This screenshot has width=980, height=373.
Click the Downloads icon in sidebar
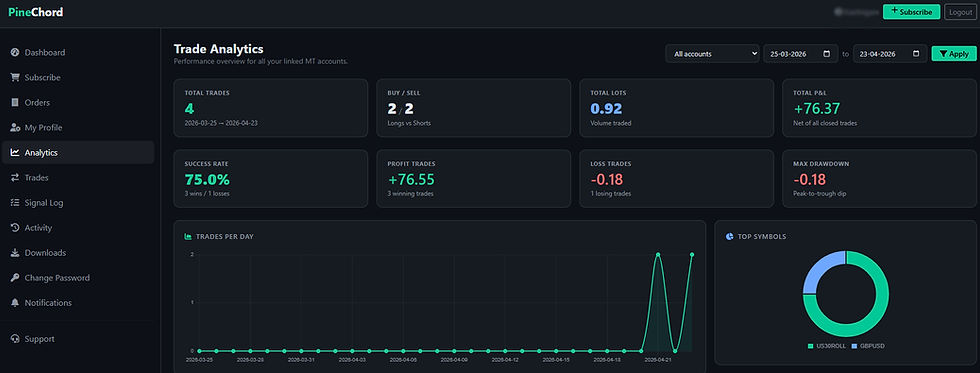click(x=15, y=252)
